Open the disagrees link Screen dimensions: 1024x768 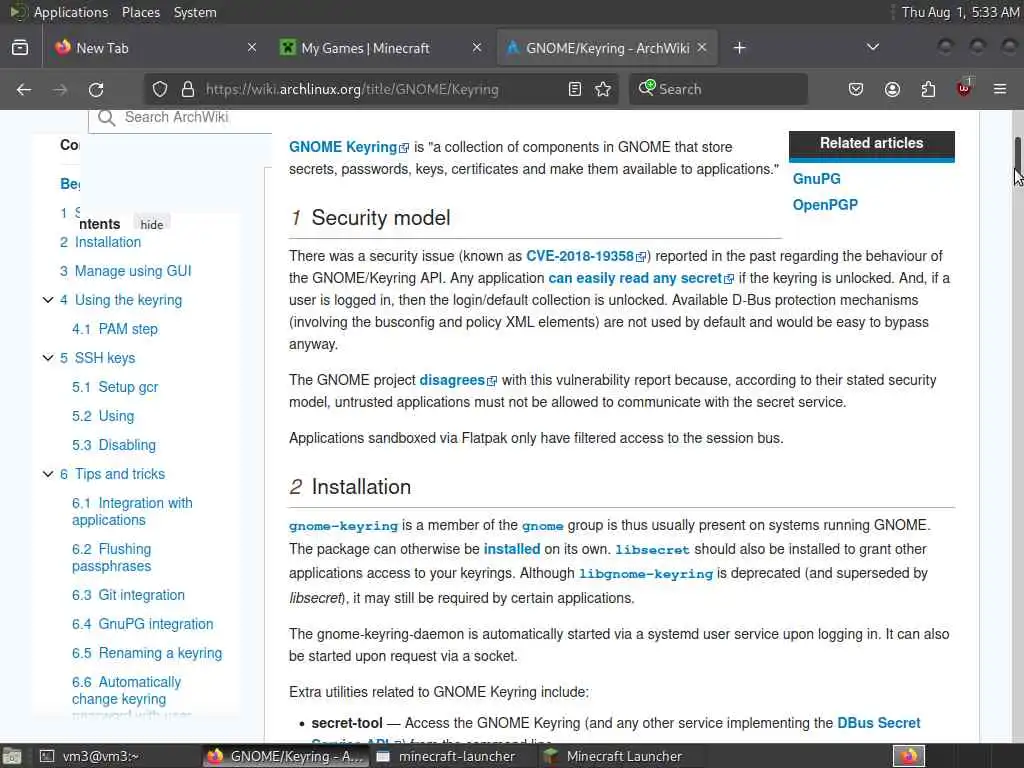tap(458, 380)
